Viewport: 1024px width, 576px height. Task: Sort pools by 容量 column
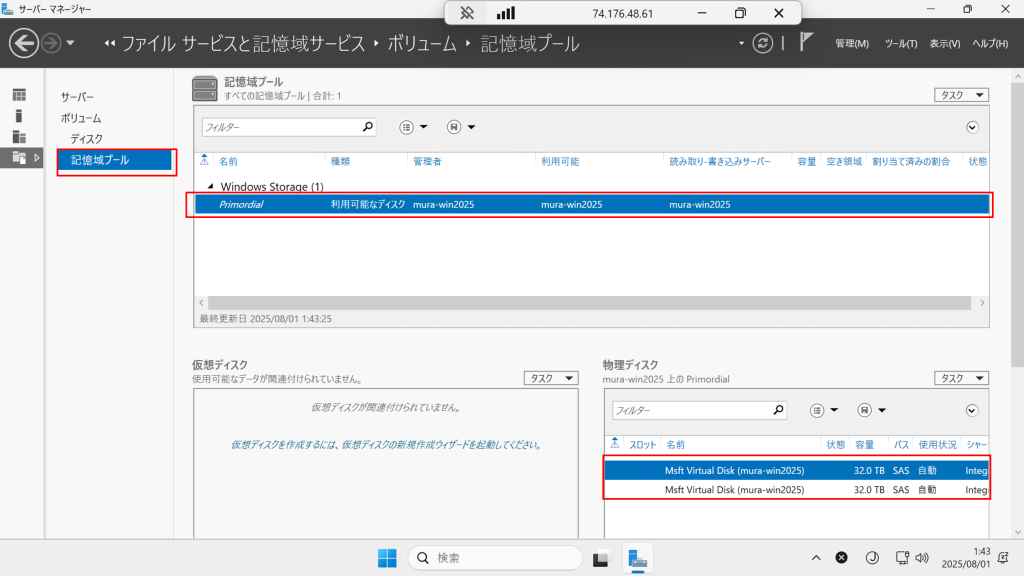(x=807, y=161)
